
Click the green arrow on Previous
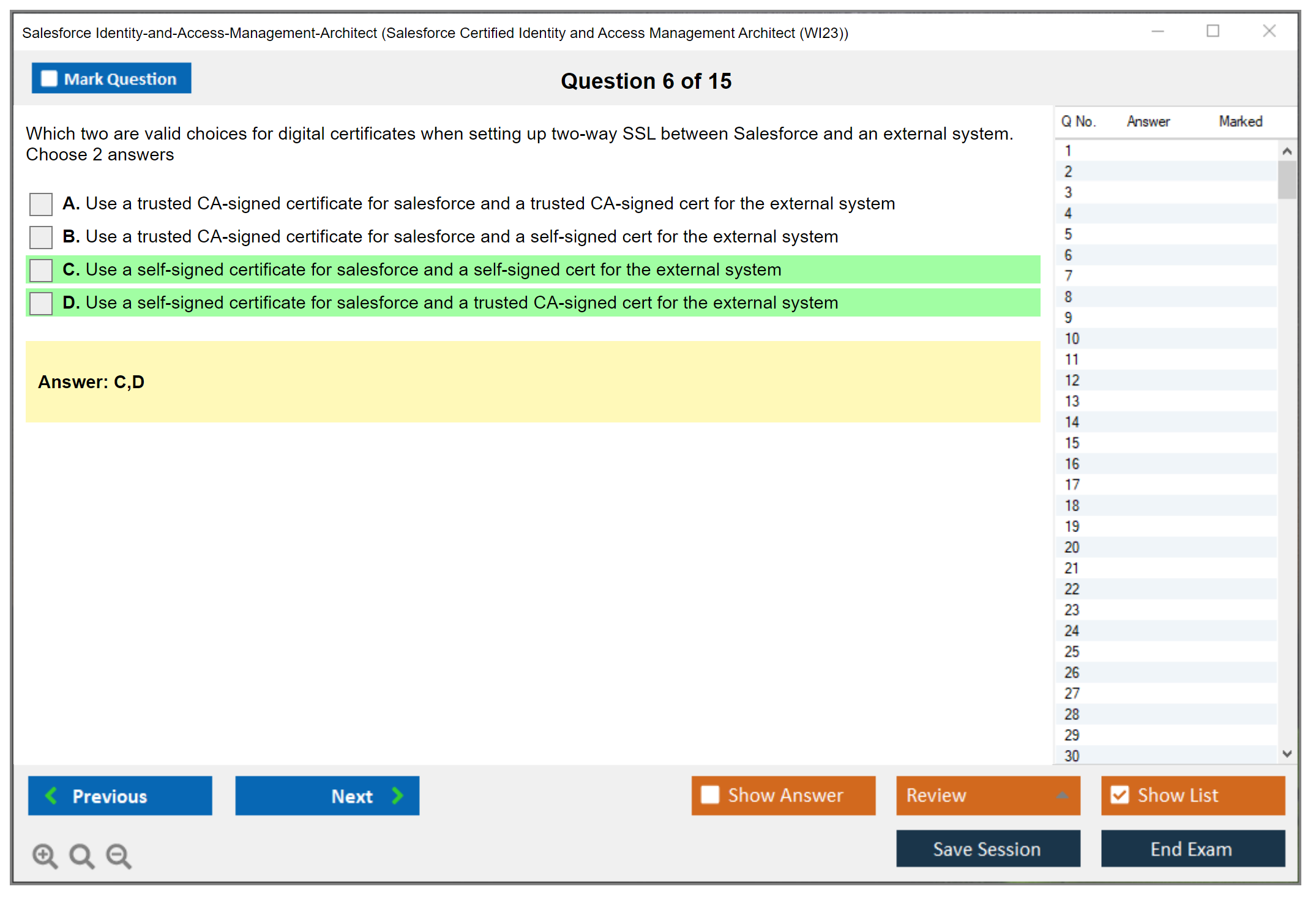52,795
